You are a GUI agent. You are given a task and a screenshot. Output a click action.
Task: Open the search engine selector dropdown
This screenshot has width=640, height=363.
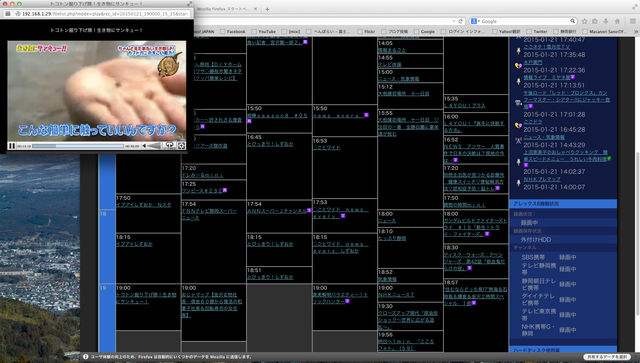point(475,21)
